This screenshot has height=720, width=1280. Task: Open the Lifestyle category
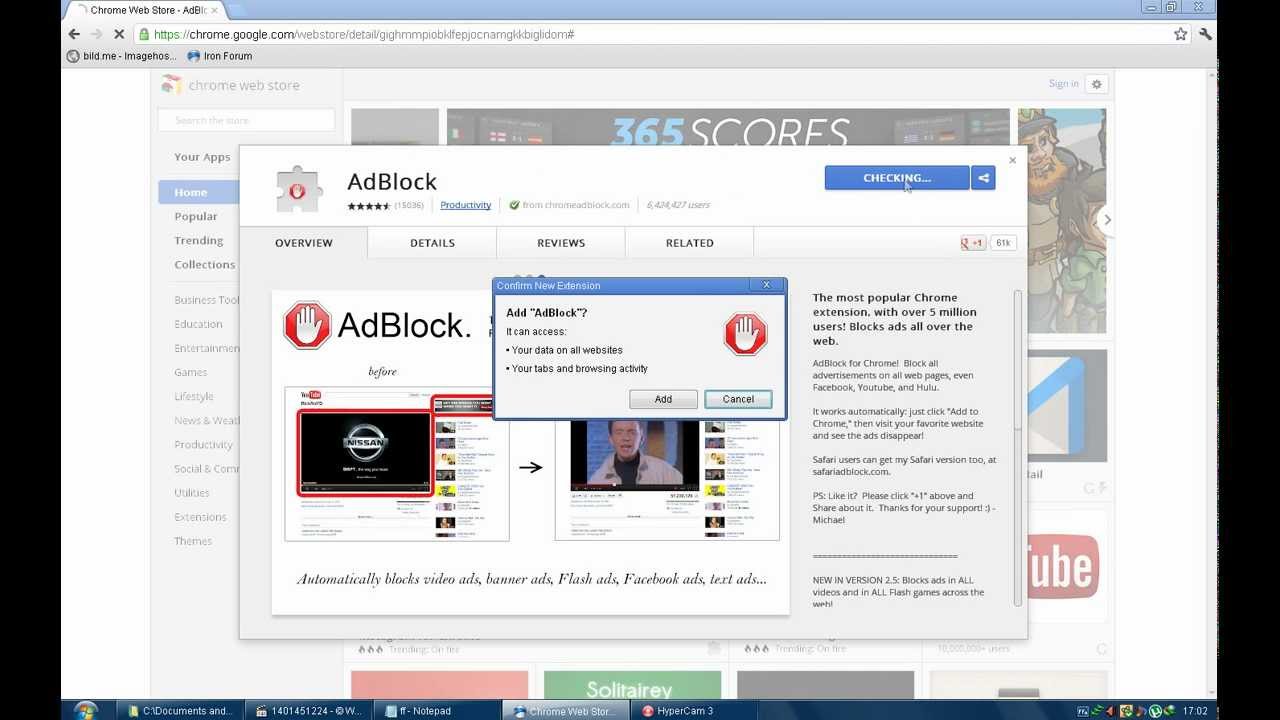coord(194,396)
